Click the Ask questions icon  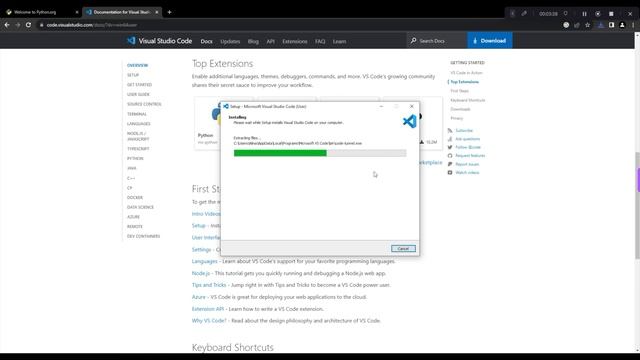[x=450, y=139]
